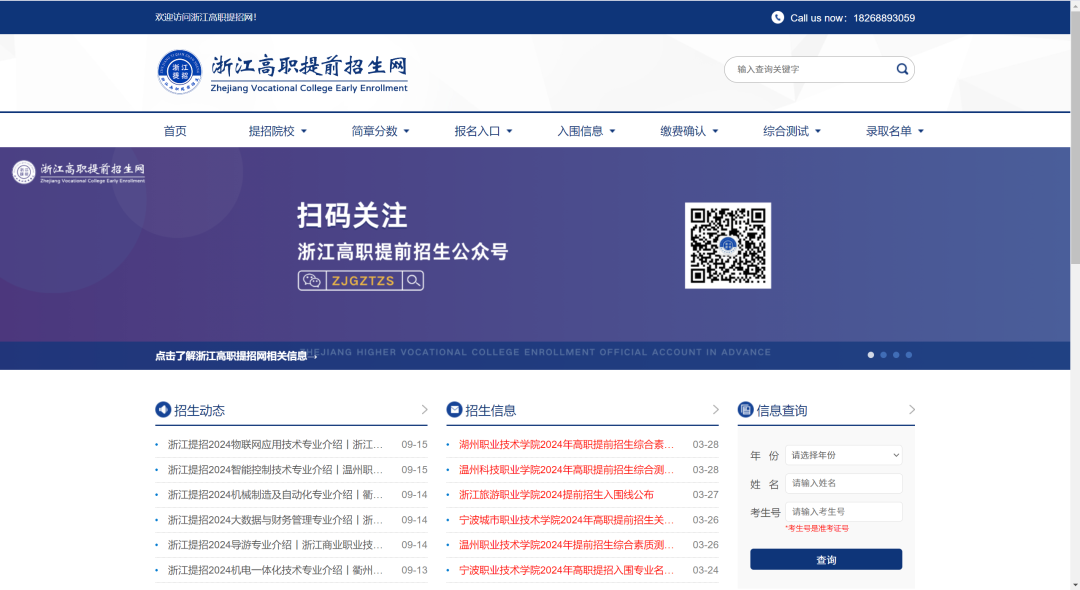
Task: Click the phone icon beside Call us now
Action: click(777, 18)
